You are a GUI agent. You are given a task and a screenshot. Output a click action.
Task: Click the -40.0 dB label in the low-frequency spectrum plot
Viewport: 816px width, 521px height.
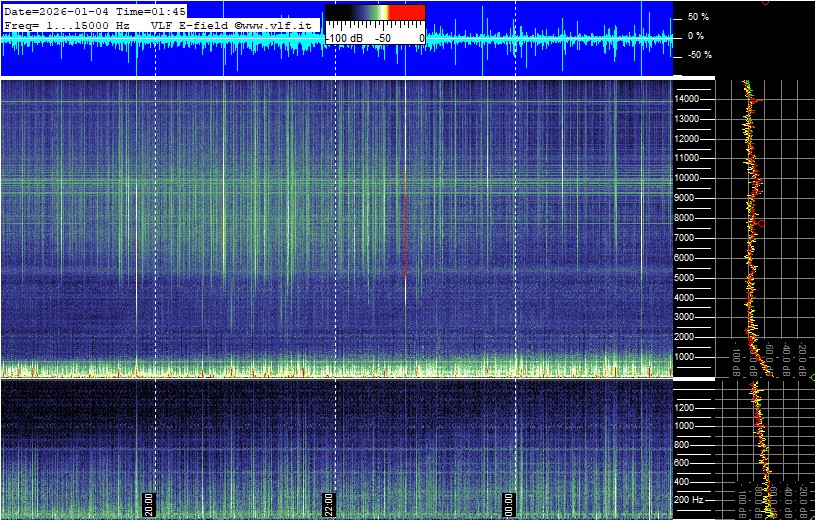click(788, 502)
